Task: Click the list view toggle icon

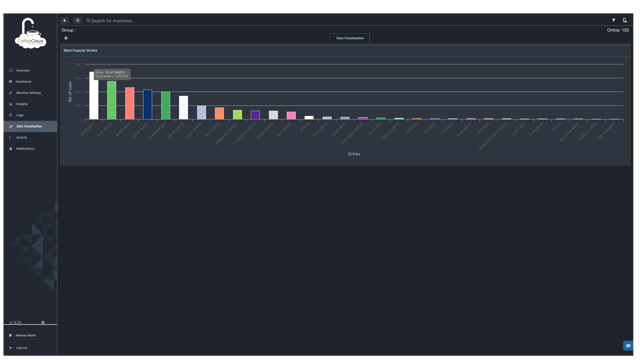Action: 78,20
